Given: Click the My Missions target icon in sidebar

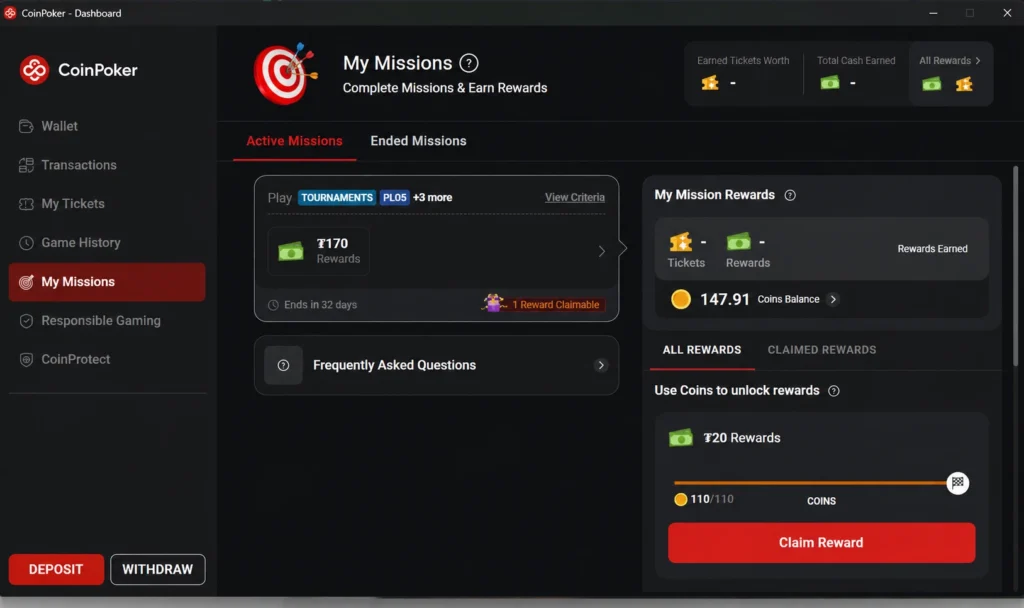Looking at the screenshot, I should (x=26, y=282).
